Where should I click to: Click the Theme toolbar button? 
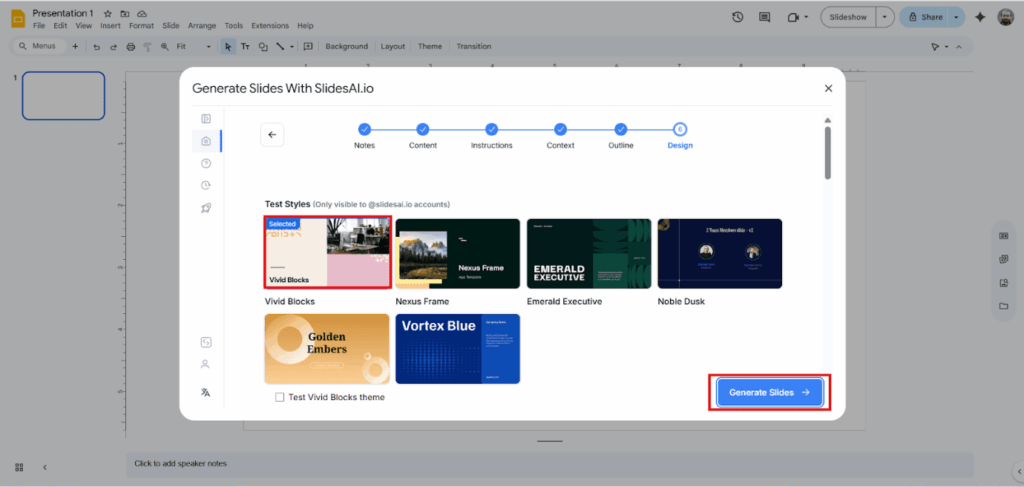pyautogui.click(x=430, y=46)
